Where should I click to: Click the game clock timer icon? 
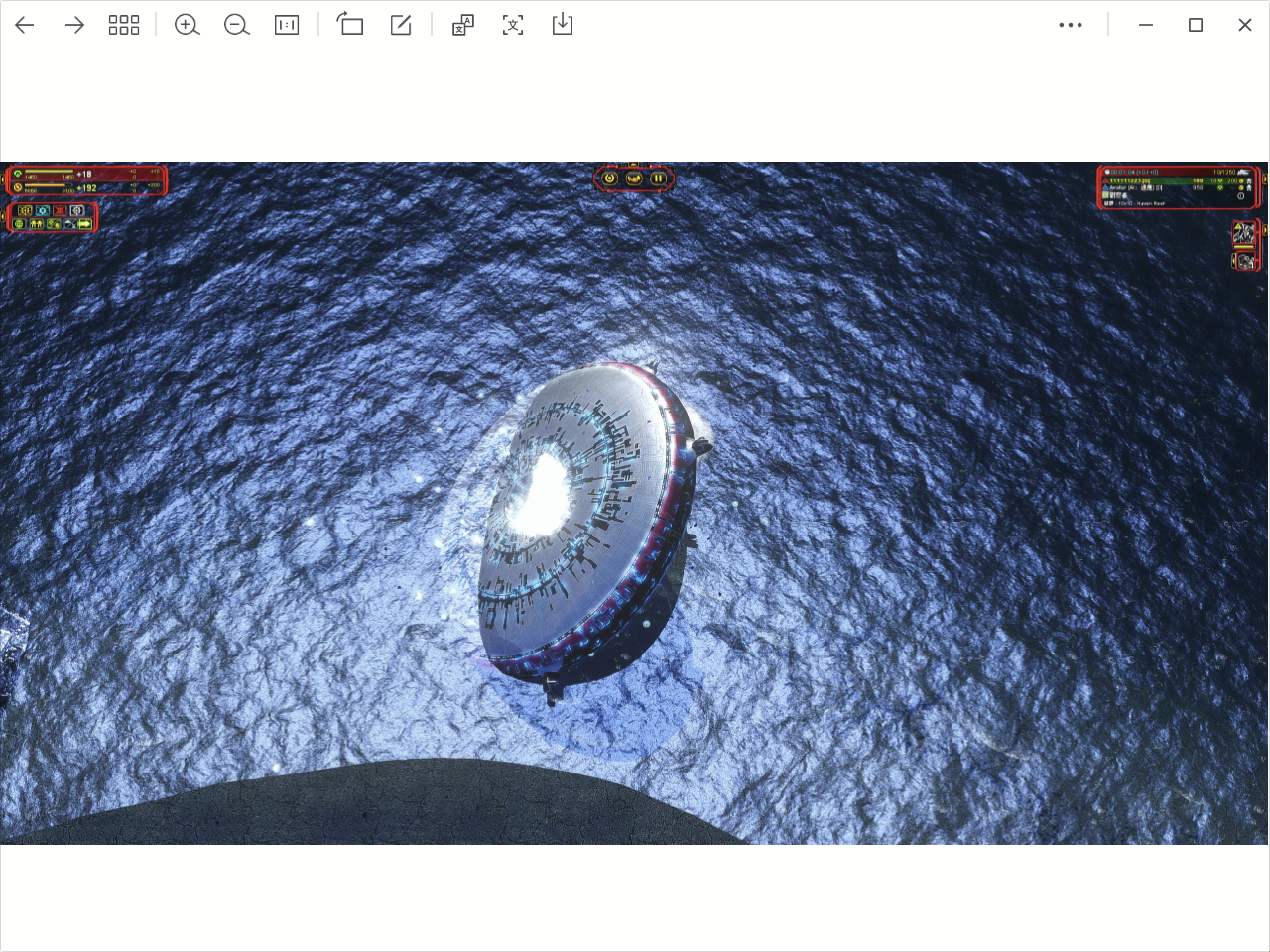coord(1107,172)
